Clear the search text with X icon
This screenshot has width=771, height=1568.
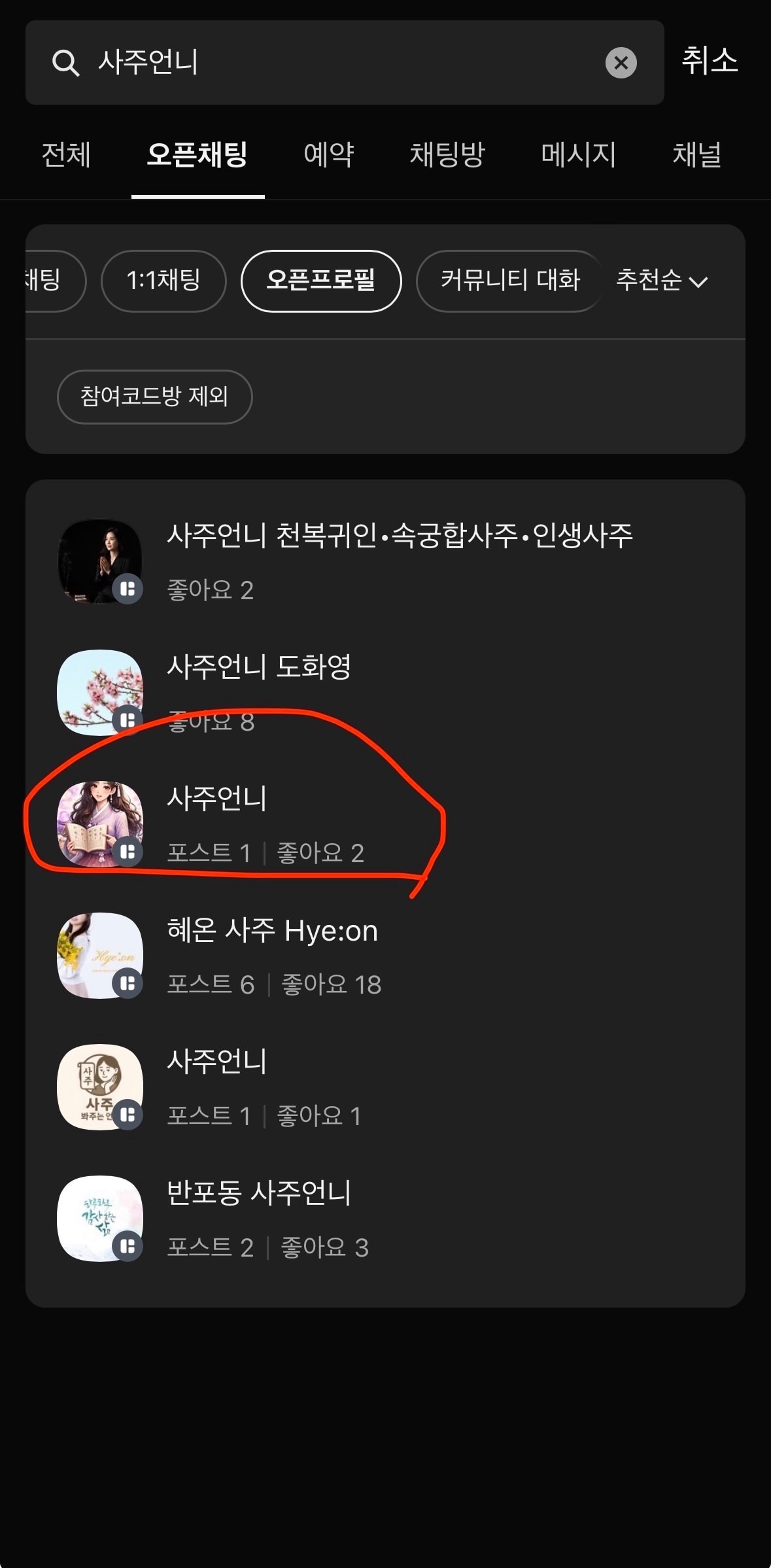[621, 63]
